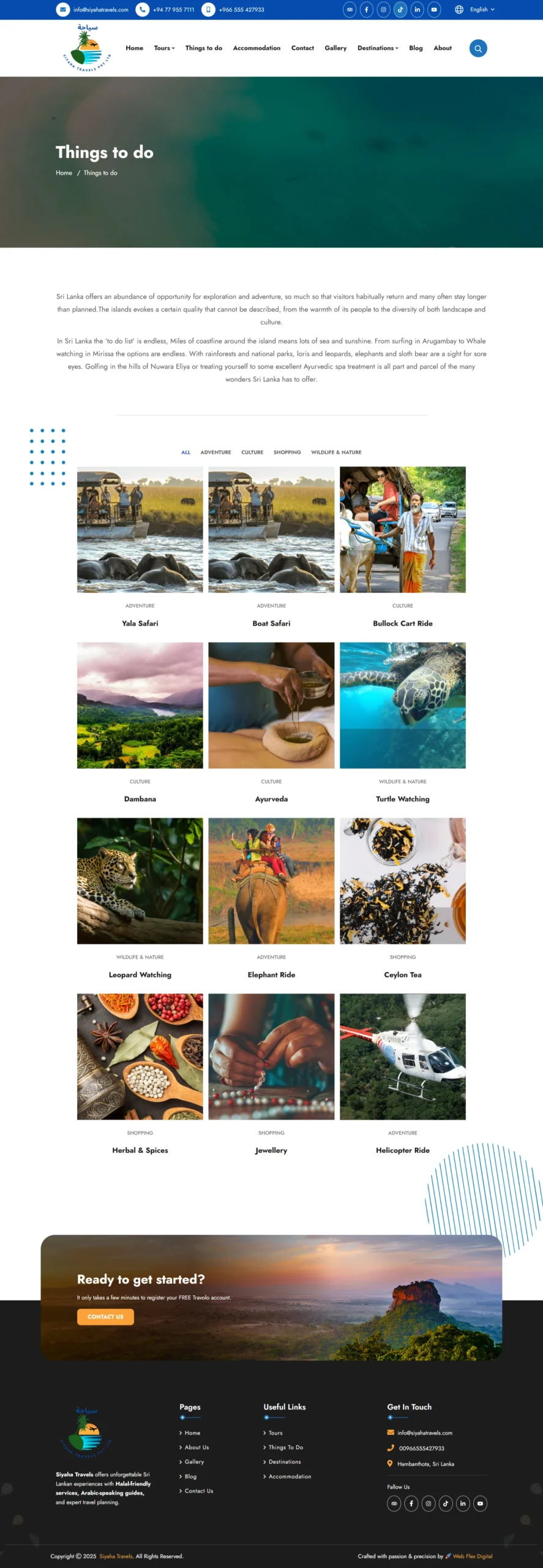Click the Contact Us orange button

pos(105,1317)
